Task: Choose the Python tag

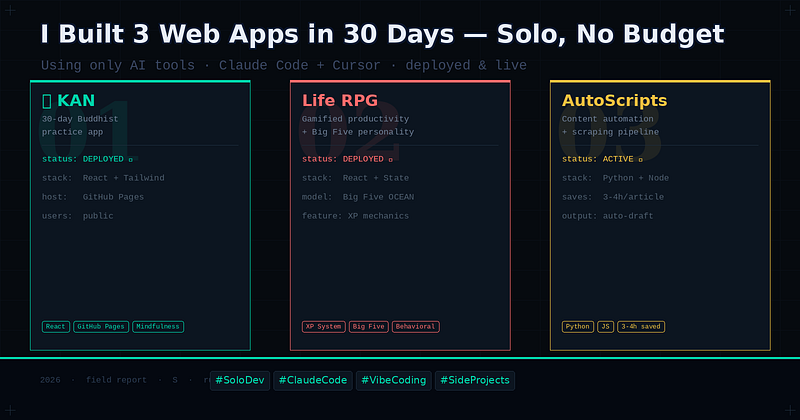Action: [x=578, y=327]
